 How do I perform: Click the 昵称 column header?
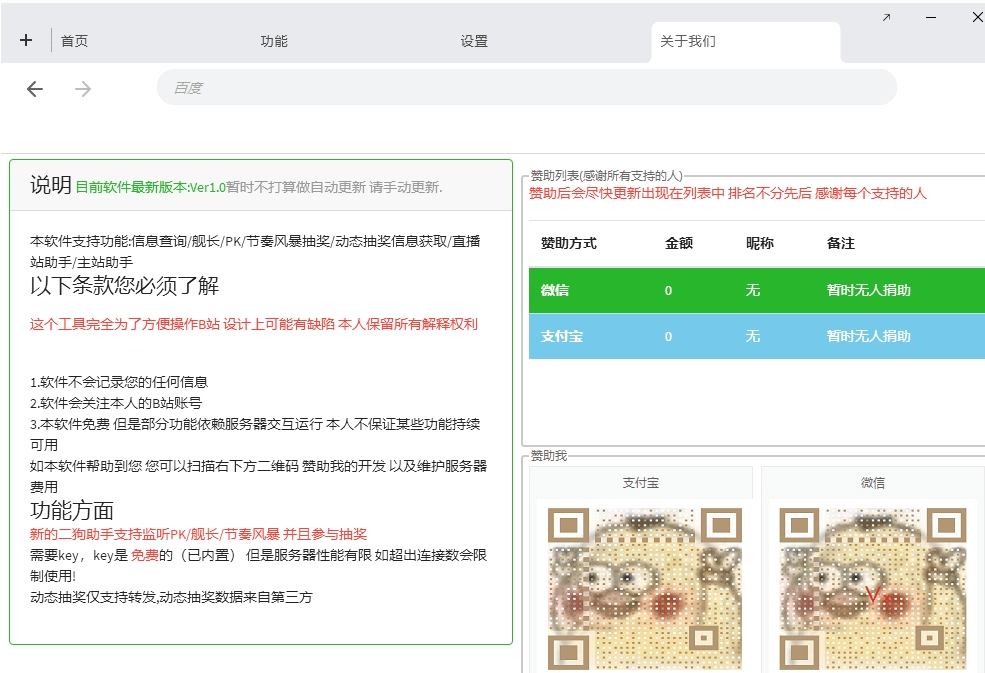pos(759,243)
